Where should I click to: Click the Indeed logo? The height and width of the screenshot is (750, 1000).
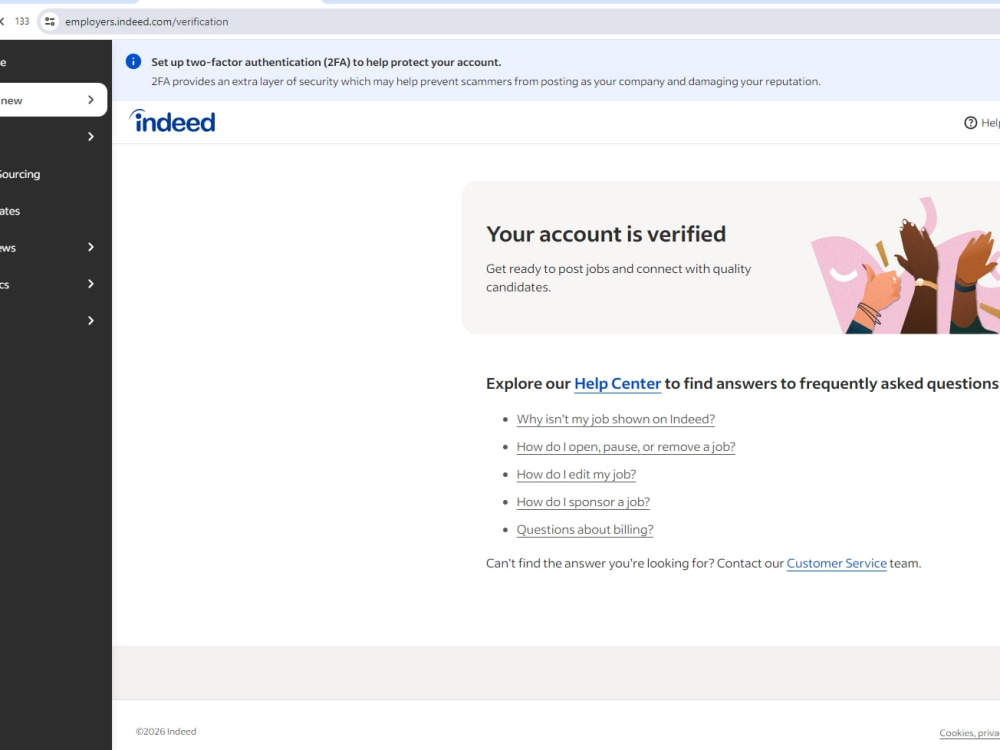pos(172,121)
